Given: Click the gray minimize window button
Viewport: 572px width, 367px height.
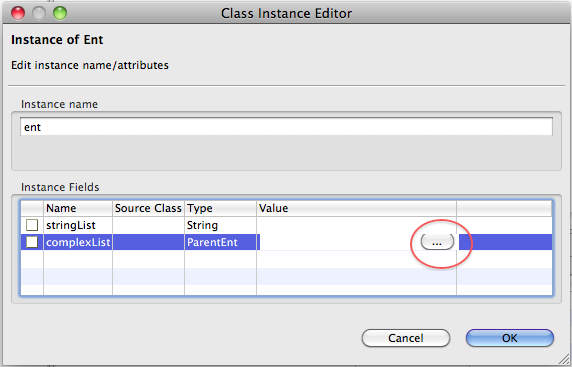Looking at the screenshot, I should click(x=39, y=13).
